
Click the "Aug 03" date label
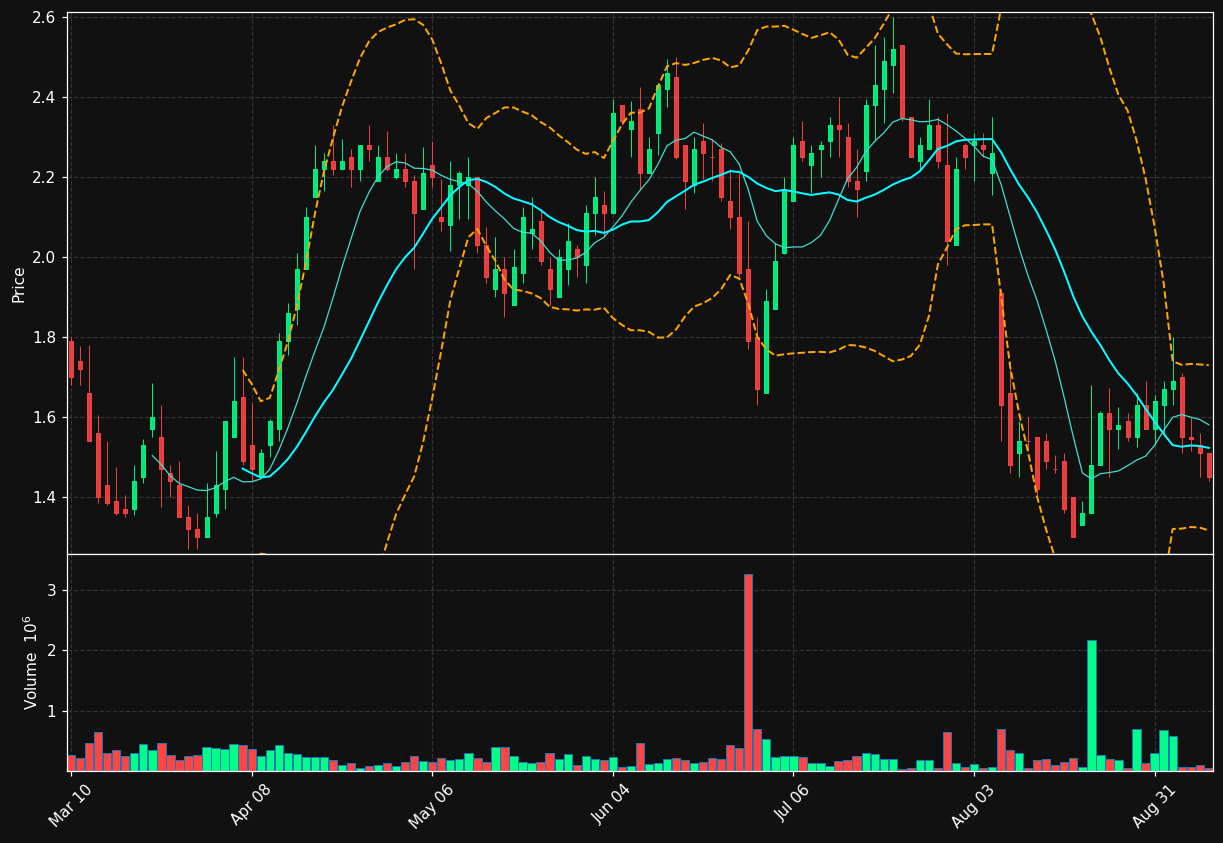point(973,805)
